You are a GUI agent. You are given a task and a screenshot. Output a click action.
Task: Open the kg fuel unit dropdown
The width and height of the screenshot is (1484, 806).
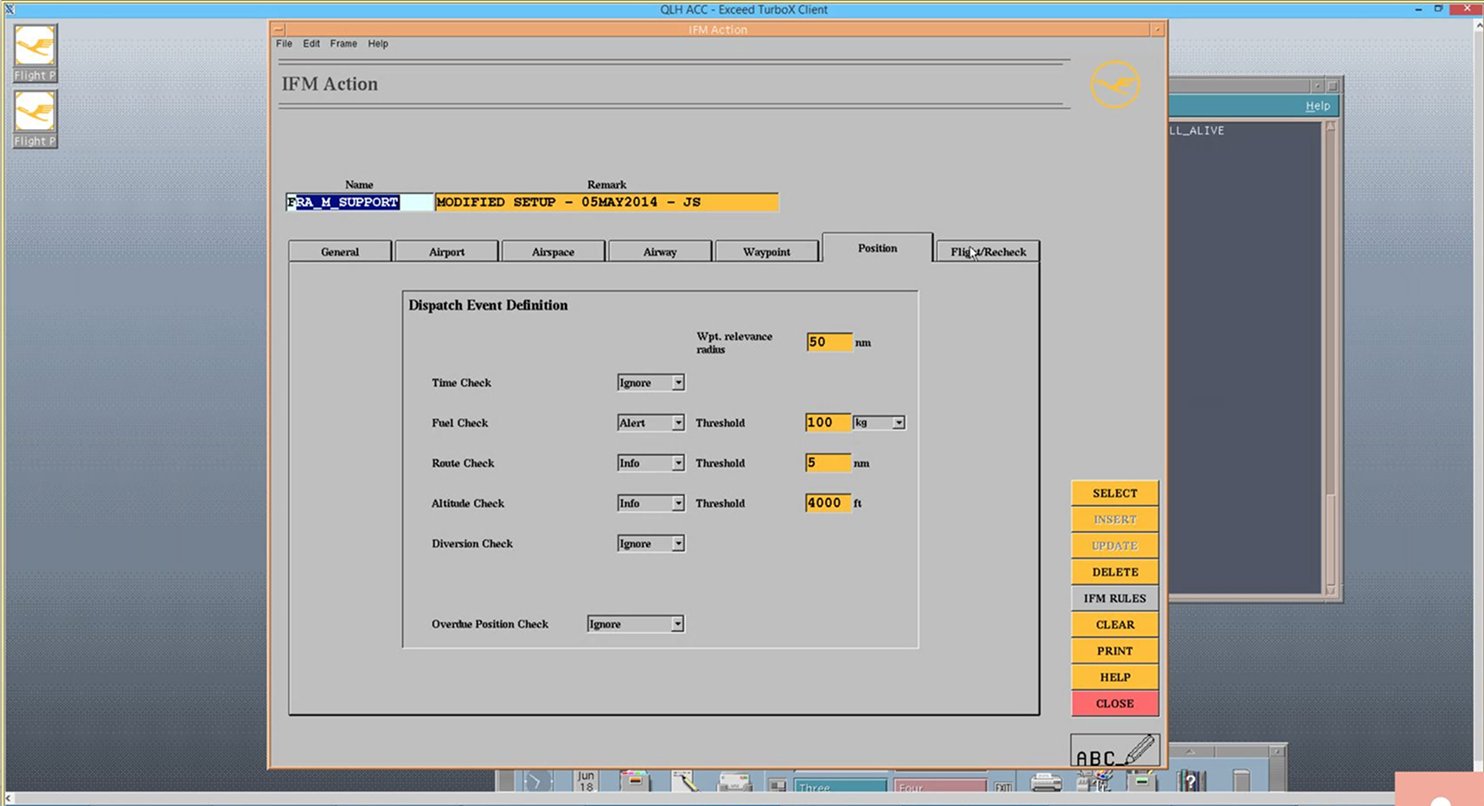click(x=879, y=423)
